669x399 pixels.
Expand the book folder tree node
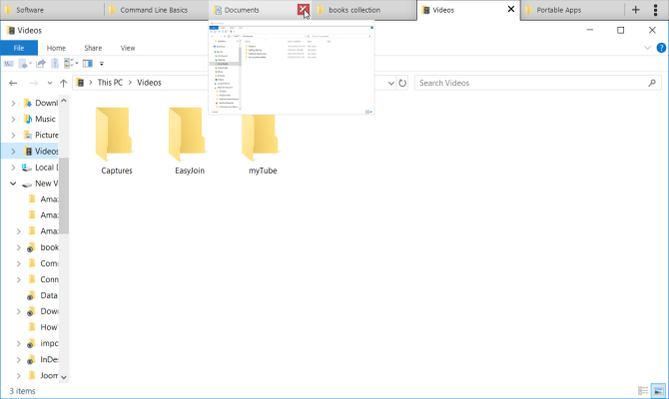point(18,248)
